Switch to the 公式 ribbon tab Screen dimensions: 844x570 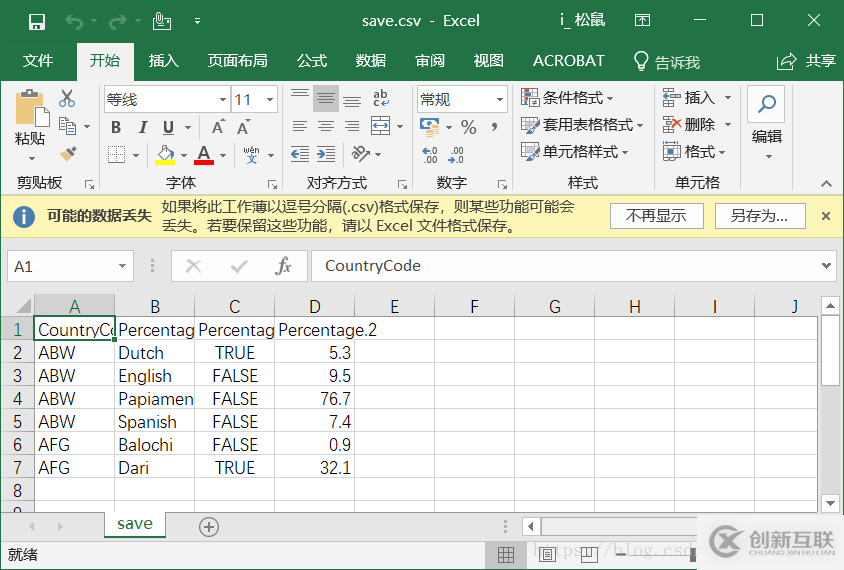pyautogui.click(x=311, y=61)
